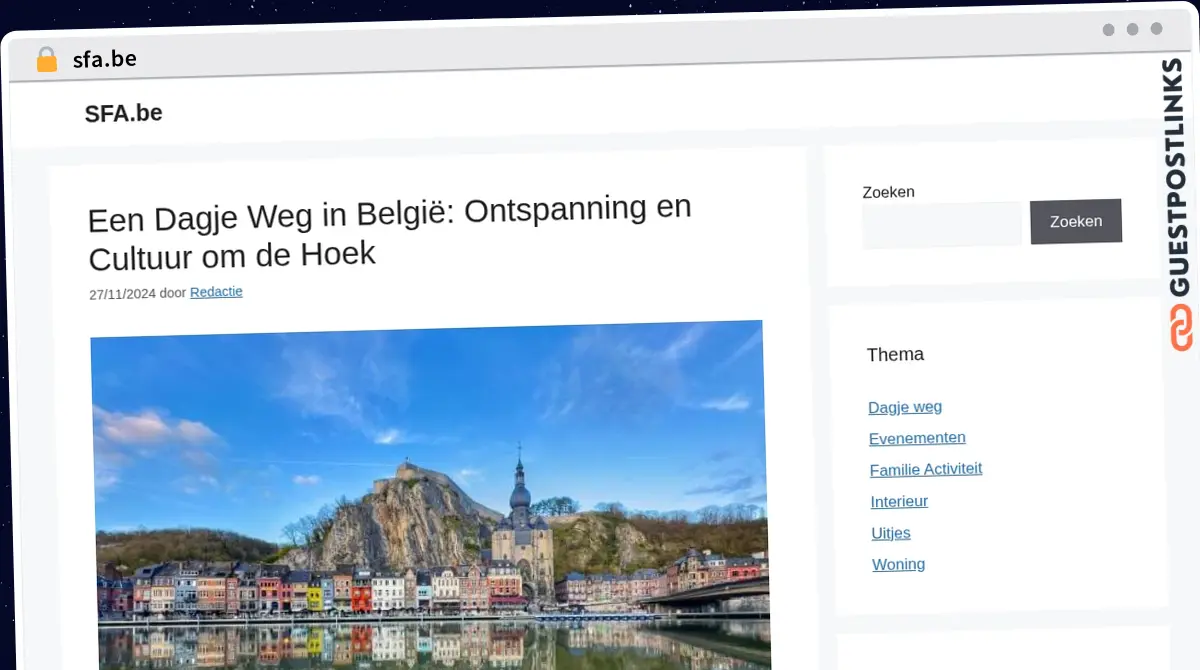This screenshot has height=670, width=1200.
Task: Click the first gray window control dot
Action: click(1108, 30)
